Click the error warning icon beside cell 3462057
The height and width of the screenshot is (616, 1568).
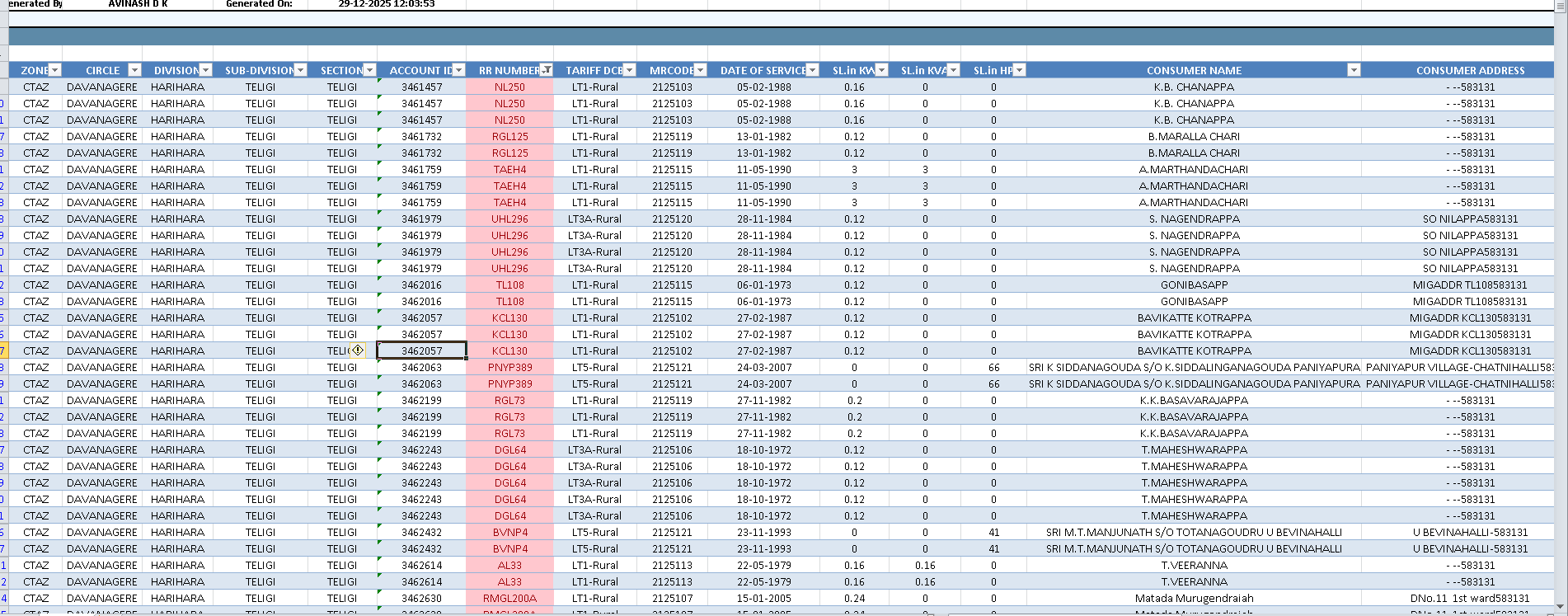pyautogui.click(x=358, y=350)
